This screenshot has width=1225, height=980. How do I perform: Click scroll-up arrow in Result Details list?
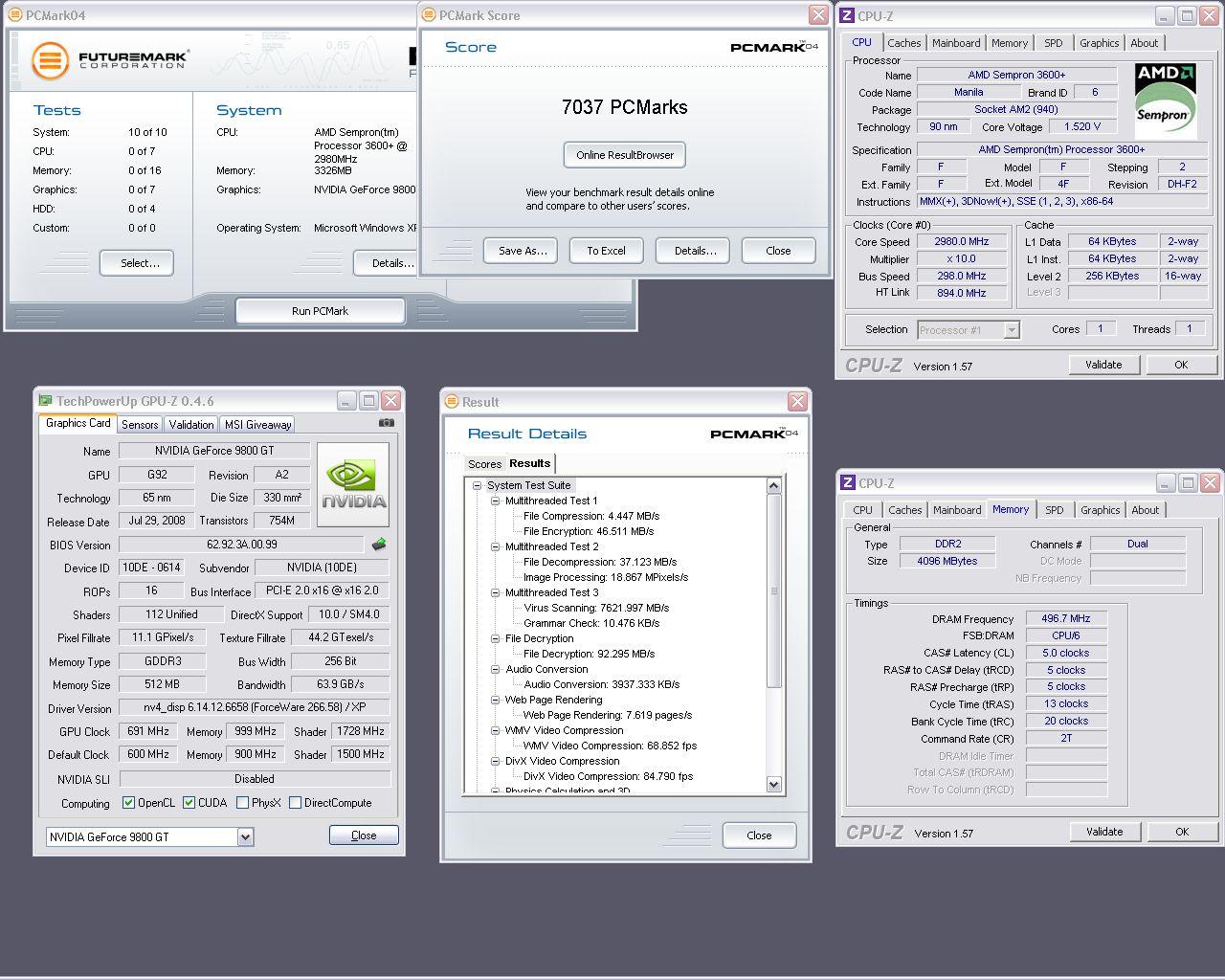pyautogui.click(x=774, y=486)
